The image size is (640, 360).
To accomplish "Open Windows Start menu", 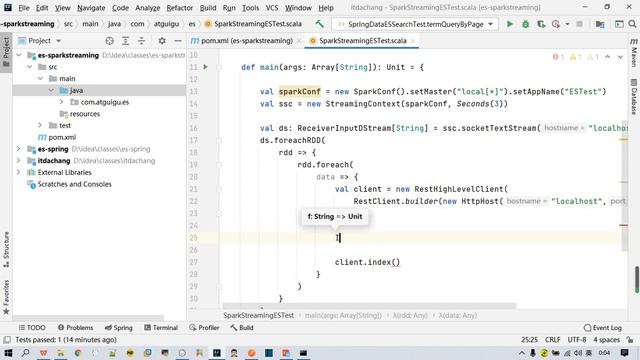I will click(x=8, y=353).
